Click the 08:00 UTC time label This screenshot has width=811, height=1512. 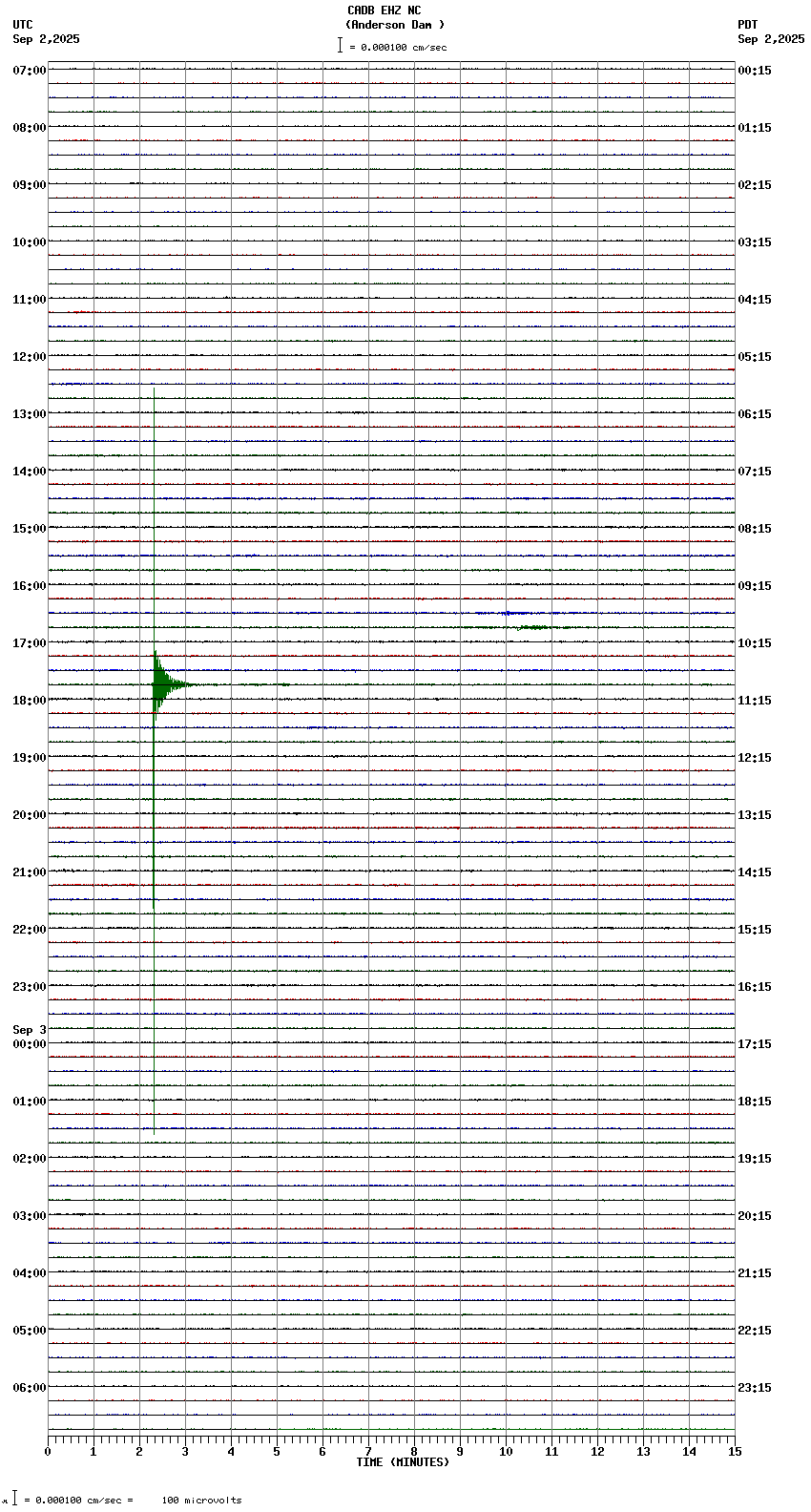30,128
